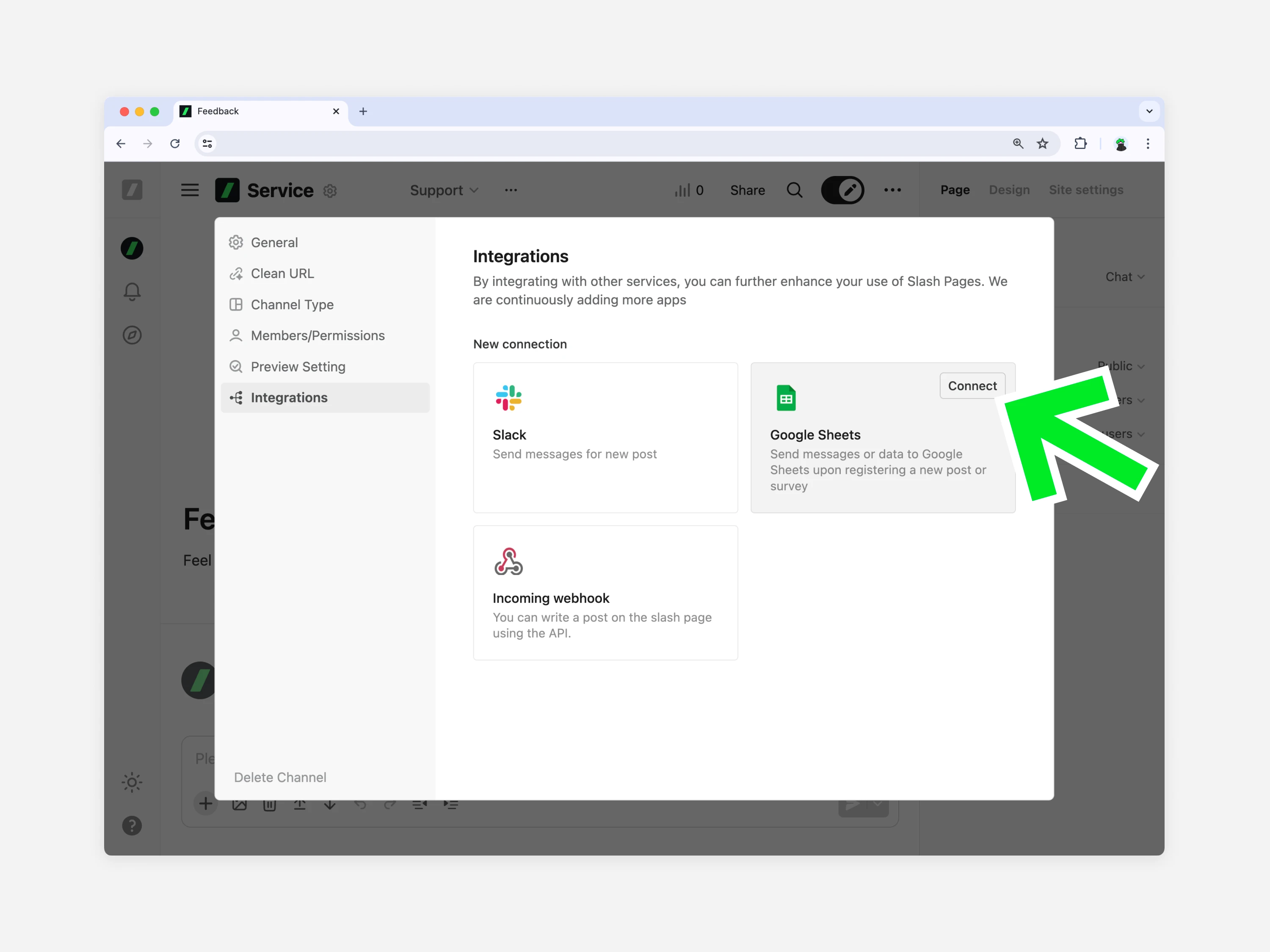
Task: Open the Slack integration card
Action: point(605,437)
